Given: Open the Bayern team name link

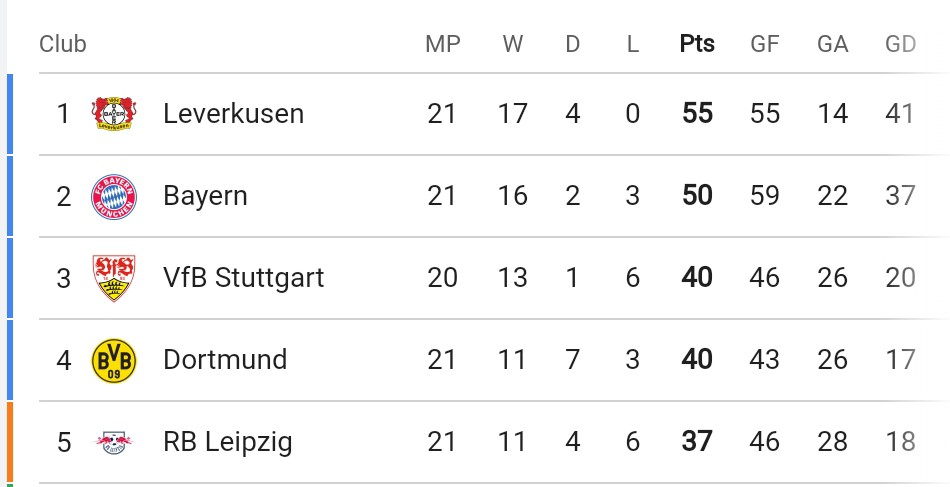Looking at the screenshot, I should [x=205, y=196].
